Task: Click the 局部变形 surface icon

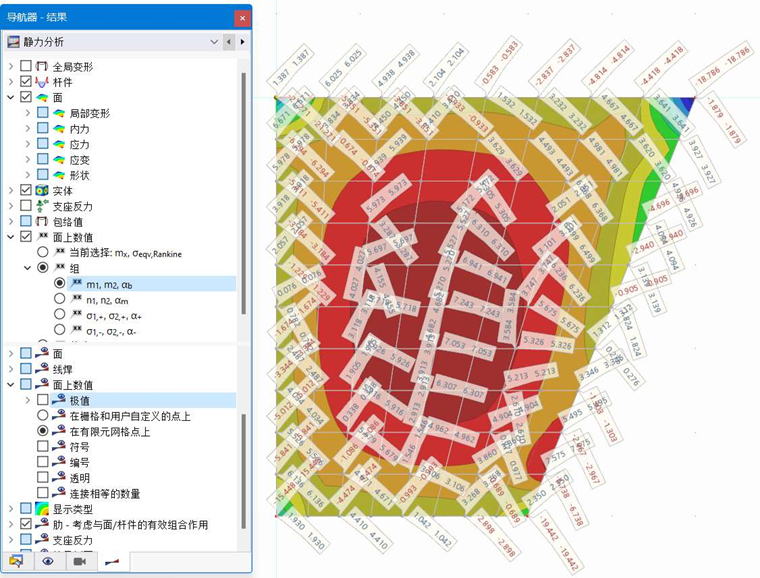Action: tap(59, 113)
